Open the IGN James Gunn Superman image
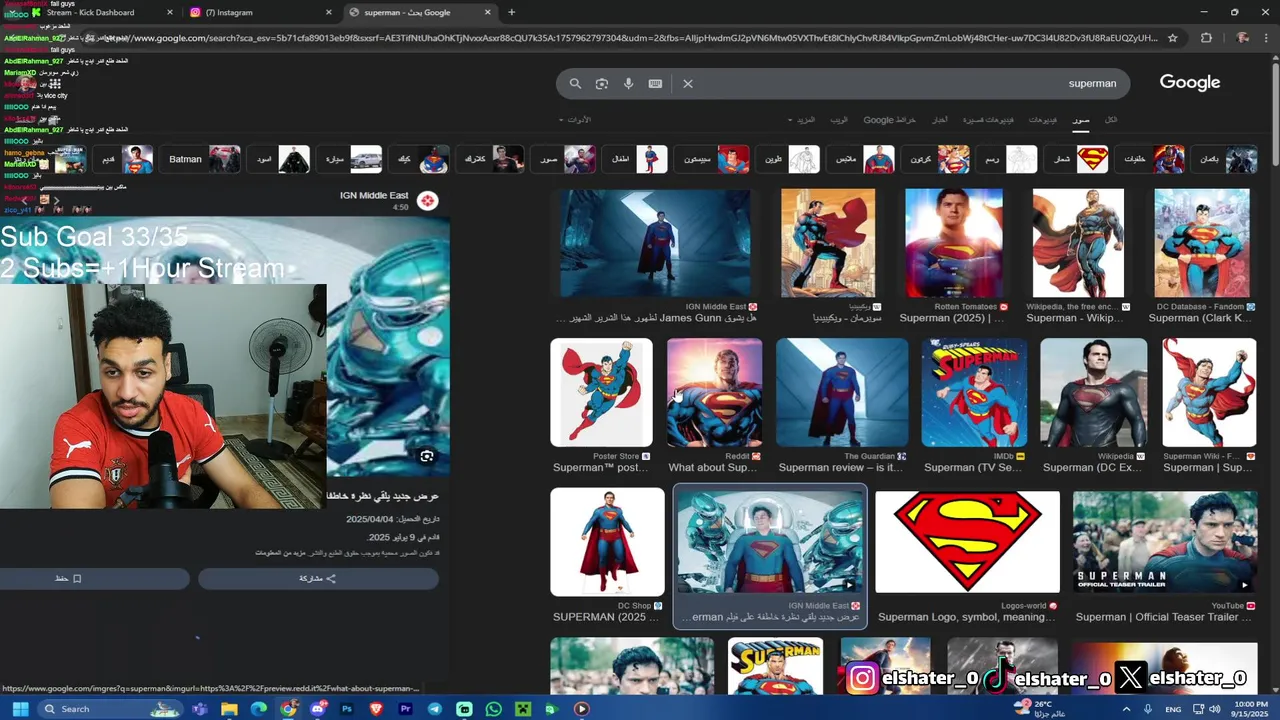 pos(655,243)
